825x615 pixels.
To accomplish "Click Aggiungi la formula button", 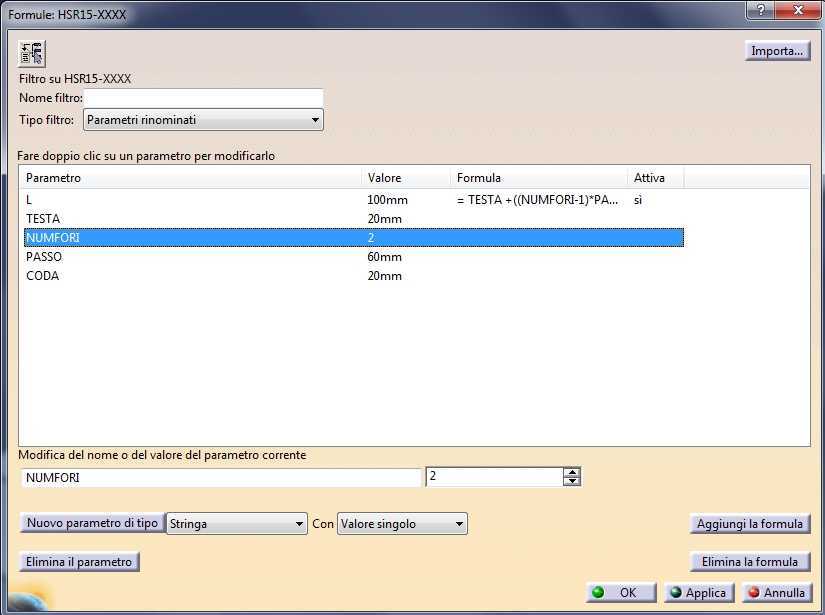I will coord(750,524).
